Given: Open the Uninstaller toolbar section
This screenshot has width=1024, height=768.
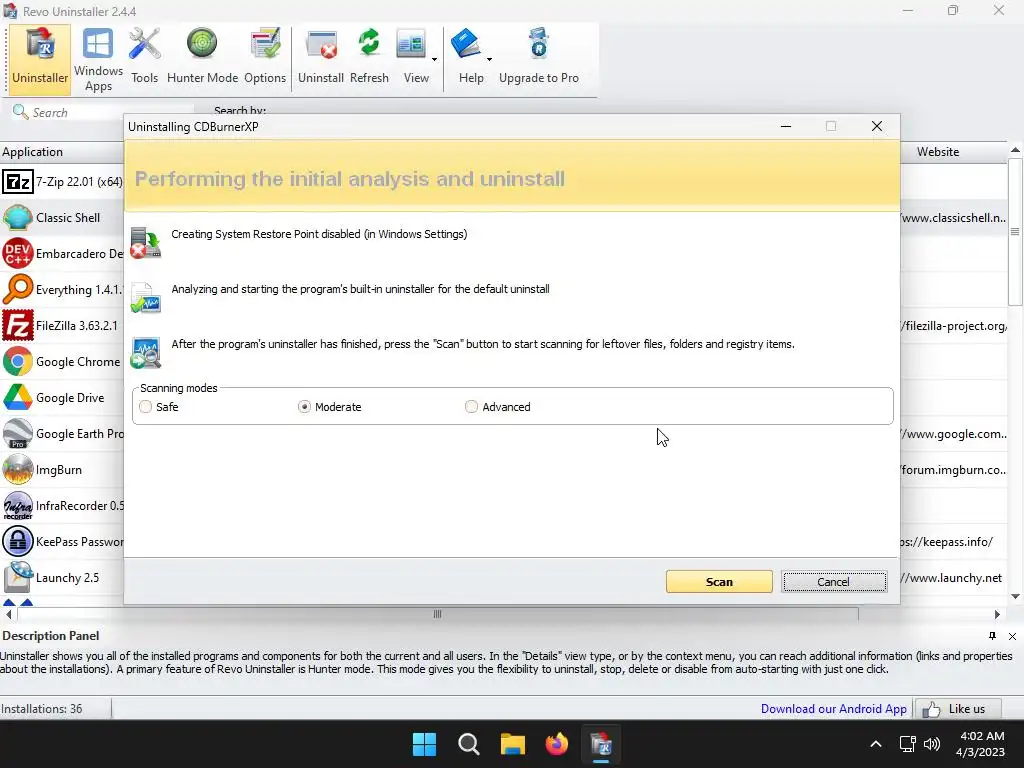Looking at the screenshot, I should tap(40, 58).
